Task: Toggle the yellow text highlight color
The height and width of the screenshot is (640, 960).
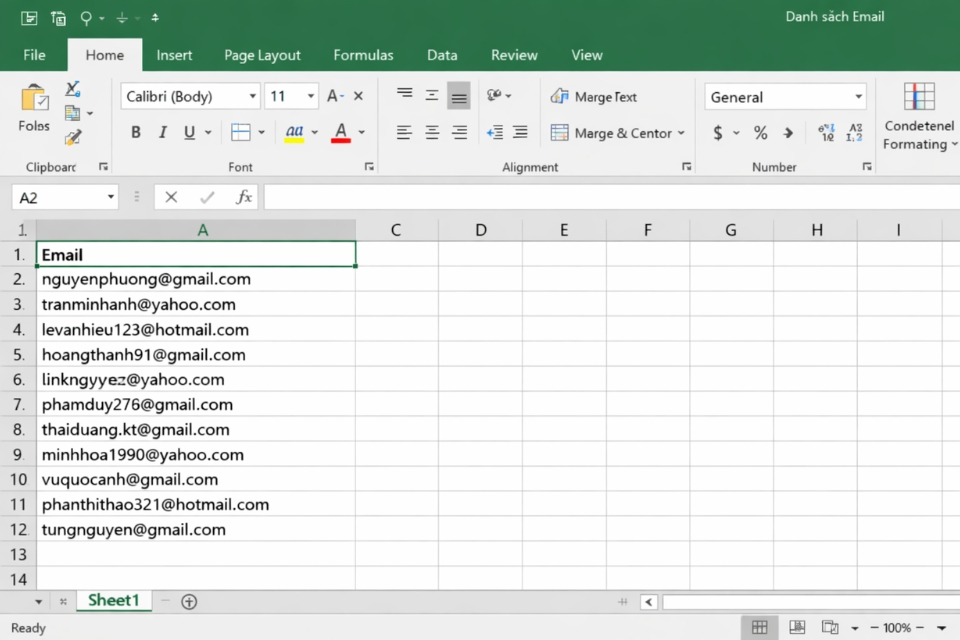Action: coord(293,131)
